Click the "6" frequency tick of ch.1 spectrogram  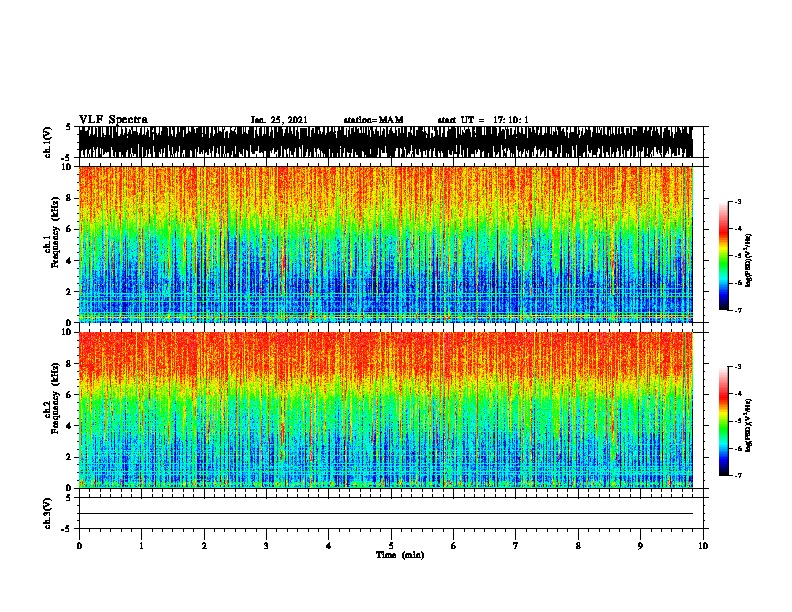click(69, 229)
